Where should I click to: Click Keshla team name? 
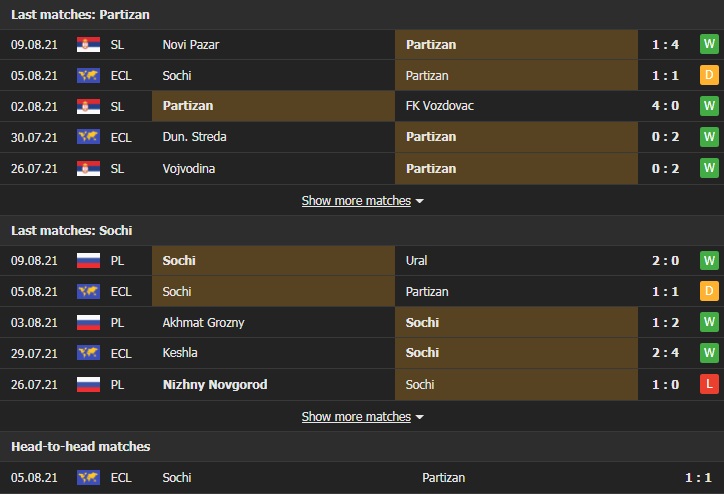pos(180,353)
